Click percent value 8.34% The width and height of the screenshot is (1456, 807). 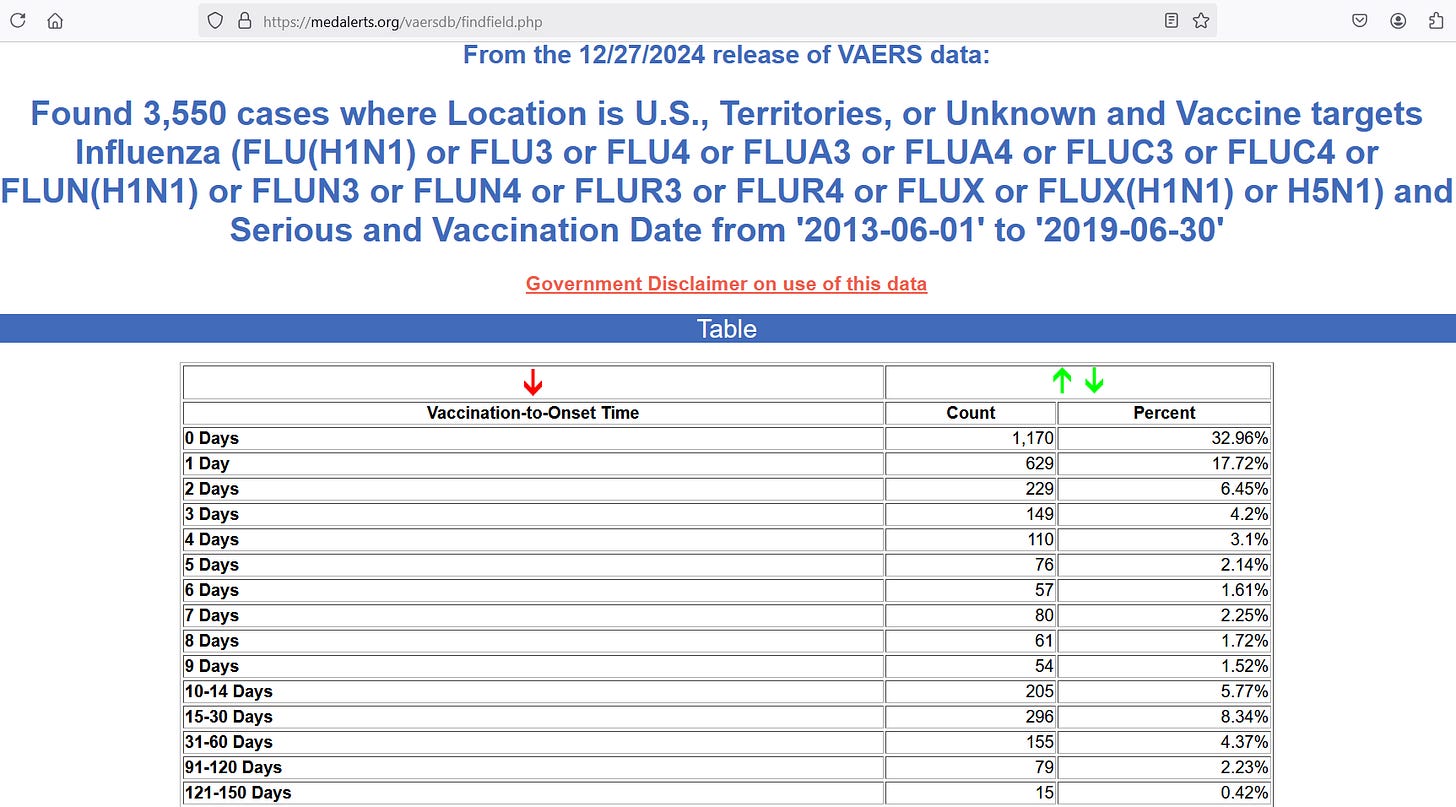tap(1246, 717)
